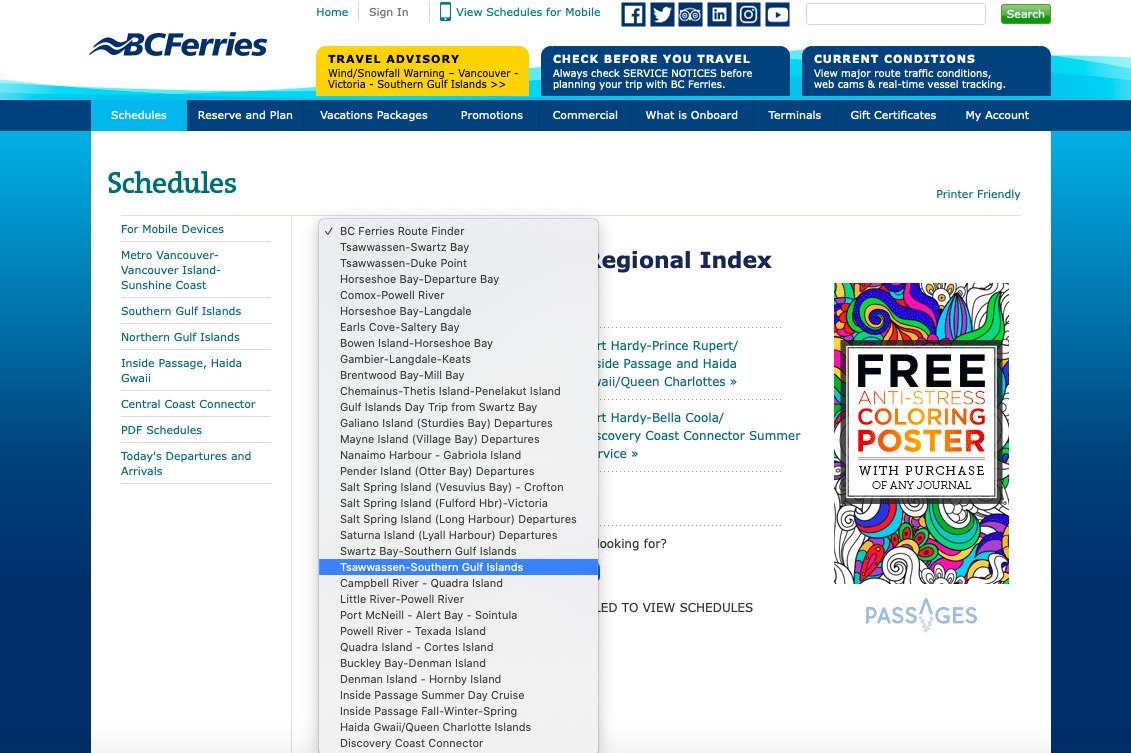Choose Bowen Island-Horseshoe Bay route option

[x=459, y=343]
